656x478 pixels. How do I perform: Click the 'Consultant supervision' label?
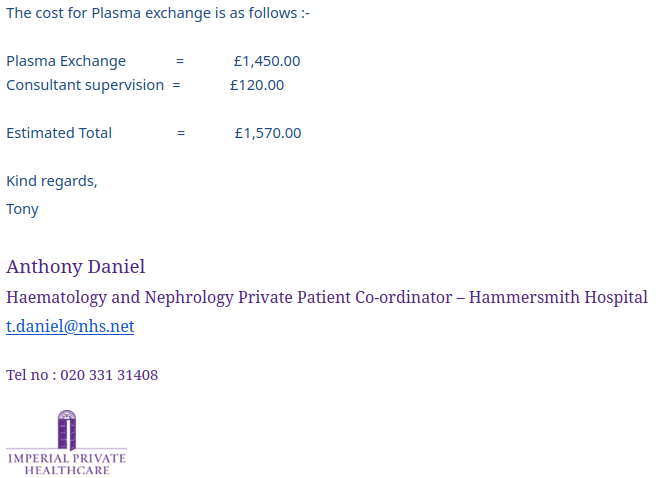(x=85, y=85)
